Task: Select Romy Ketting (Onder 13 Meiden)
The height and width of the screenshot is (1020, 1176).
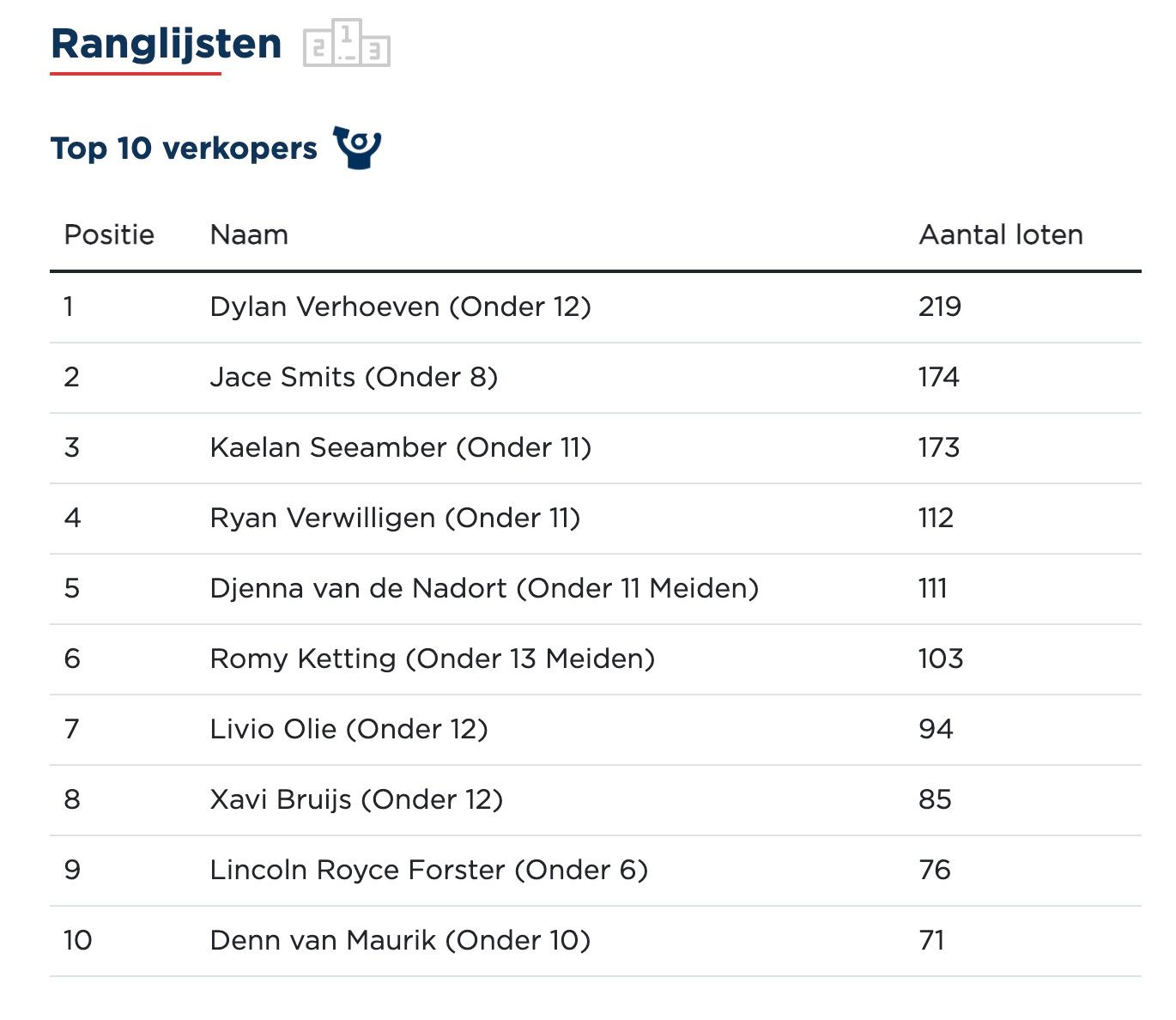Action: pos(432,659)
